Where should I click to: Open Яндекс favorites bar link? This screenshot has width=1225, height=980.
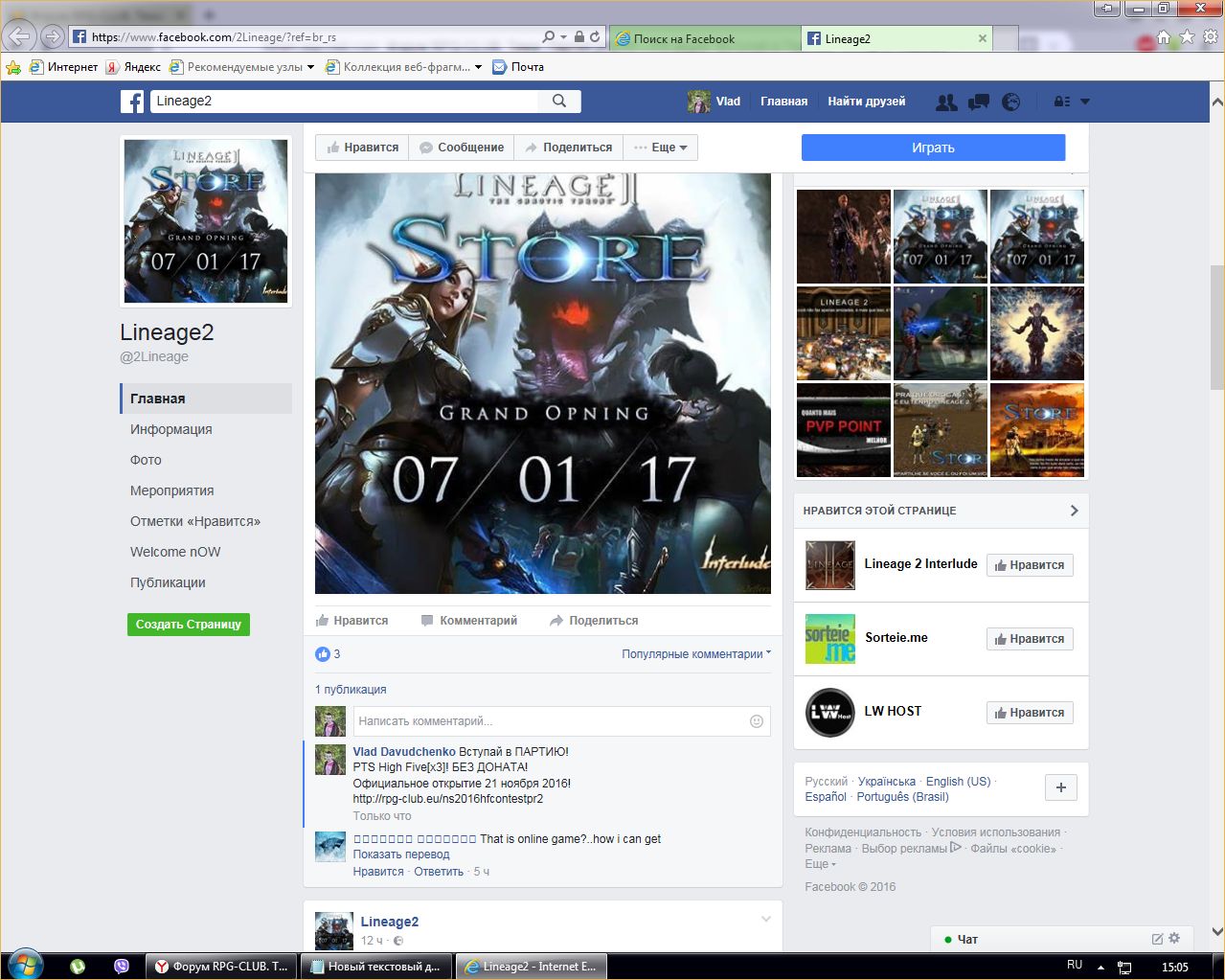point(133,67)
